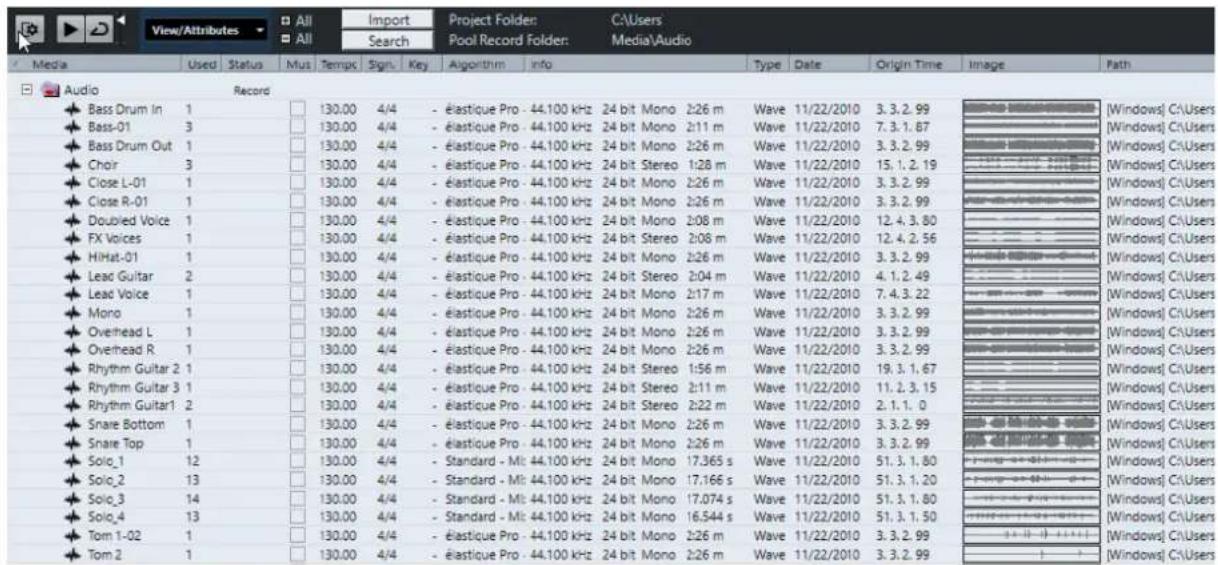Click the Close L-01 waveform icon
1218x565 pixels.
coord(71,182)
